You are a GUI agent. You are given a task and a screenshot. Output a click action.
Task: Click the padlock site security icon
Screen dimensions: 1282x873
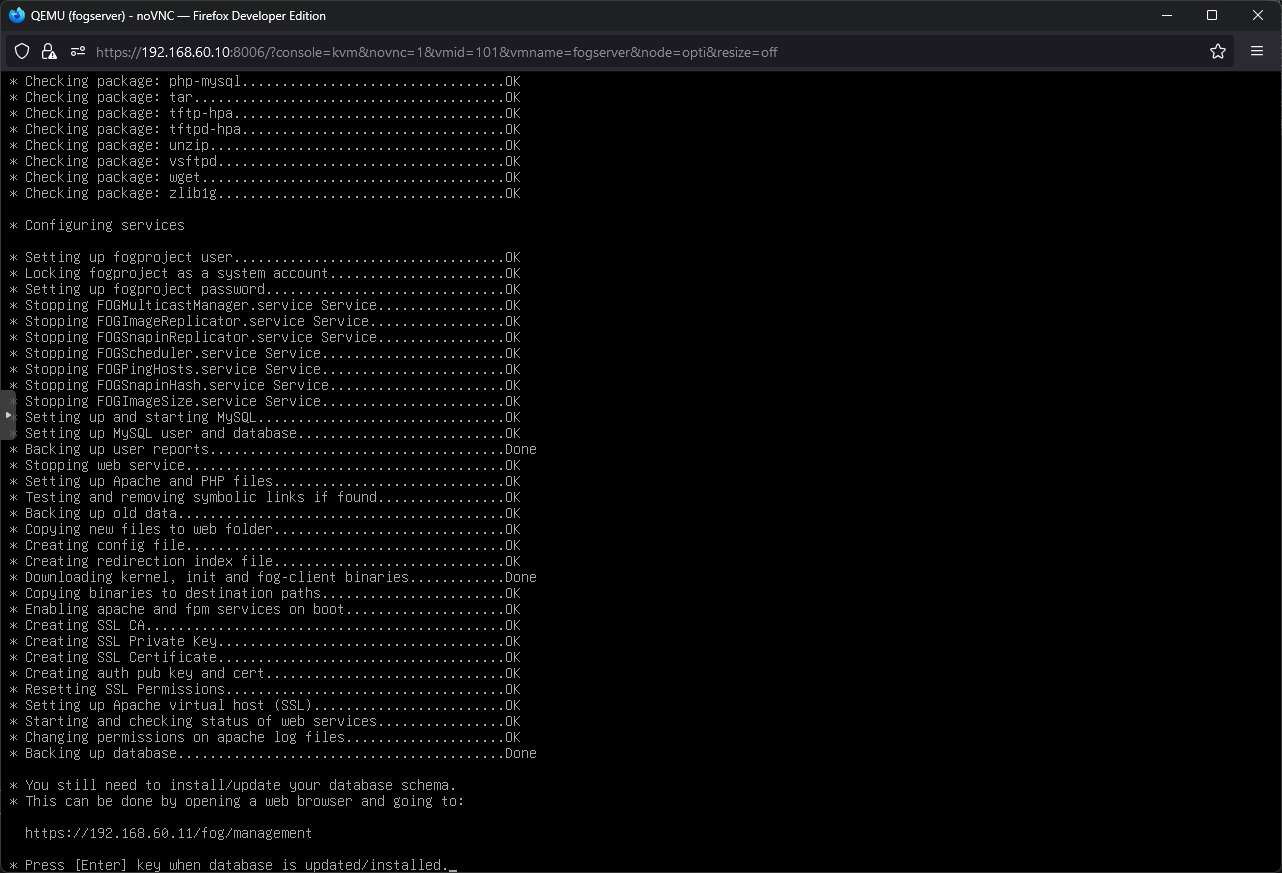[50, 52]
